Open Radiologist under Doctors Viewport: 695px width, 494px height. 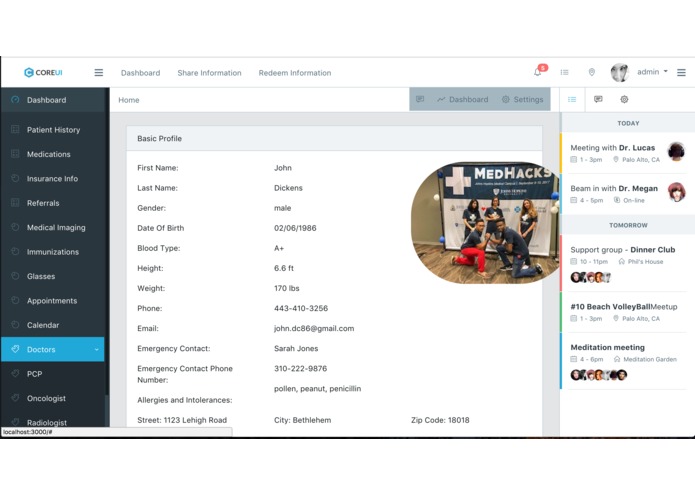(x=53, y=421)
